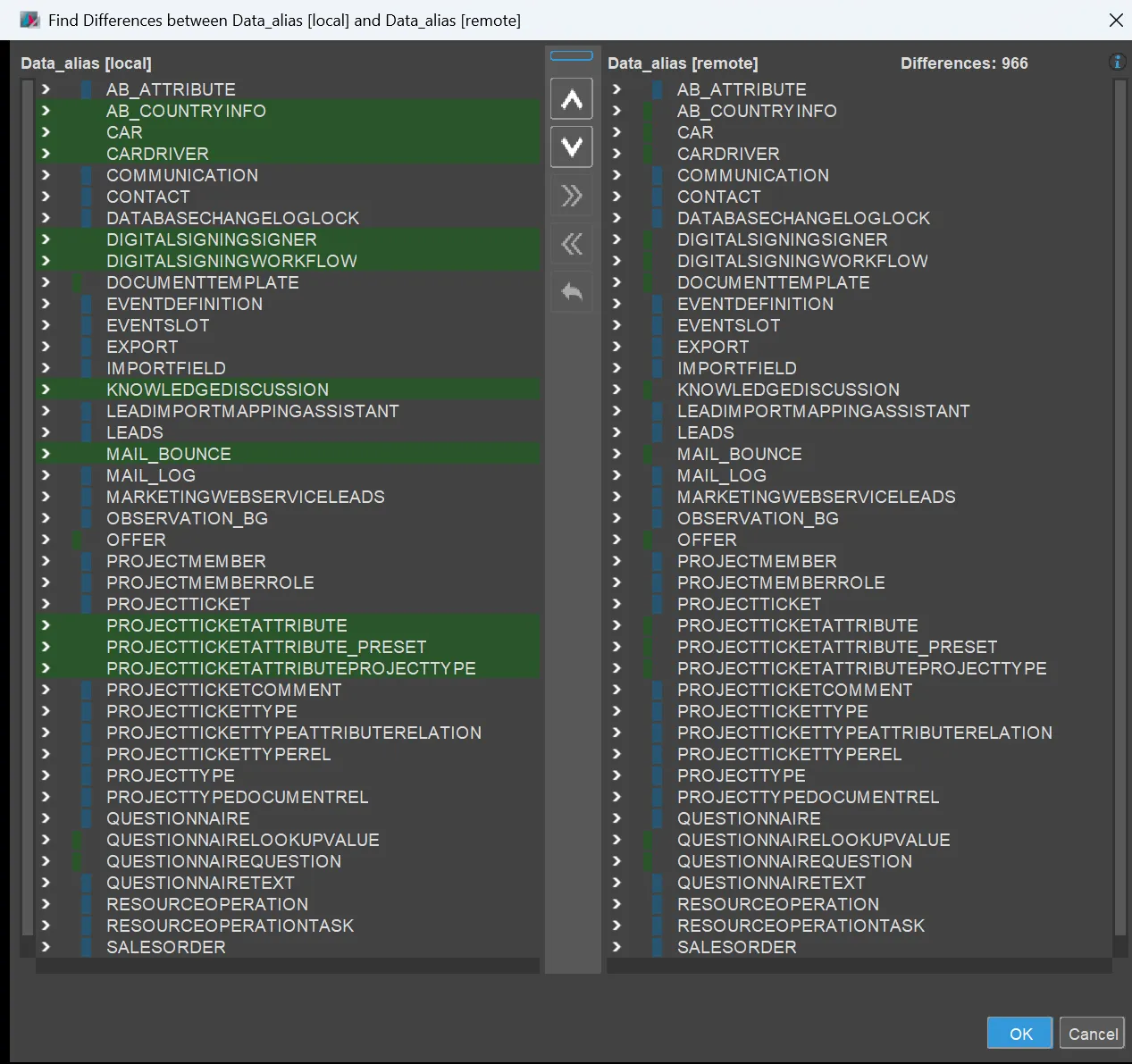Click the green marker icon of local DOCUMENTTEMPLATE
1132x1064 pixels.
click(x=77, y=282)
